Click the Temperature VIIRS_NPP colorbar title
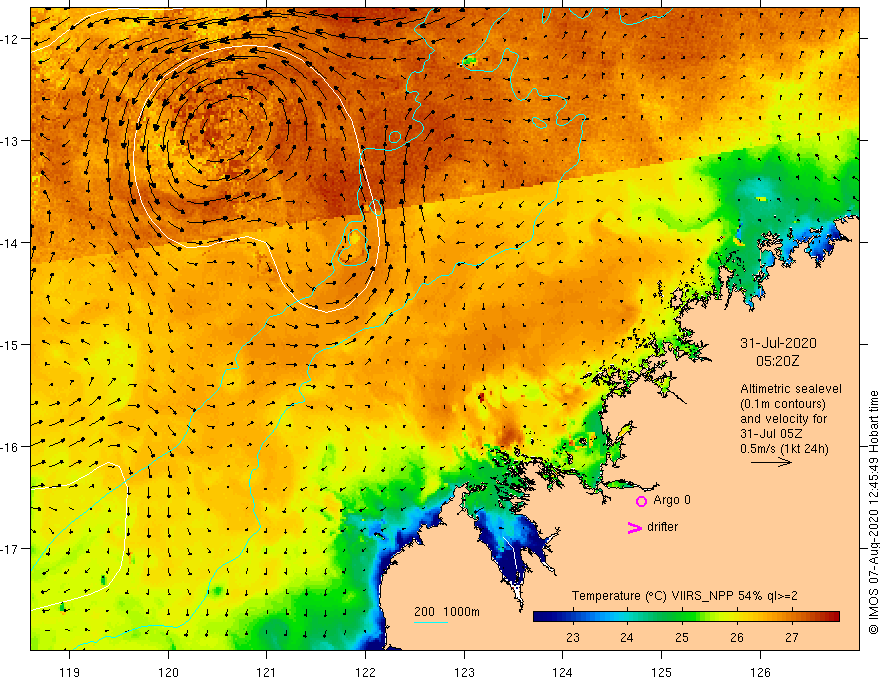Screen dimensions: 880x680 pyautogui.click(x=684, y=596)
